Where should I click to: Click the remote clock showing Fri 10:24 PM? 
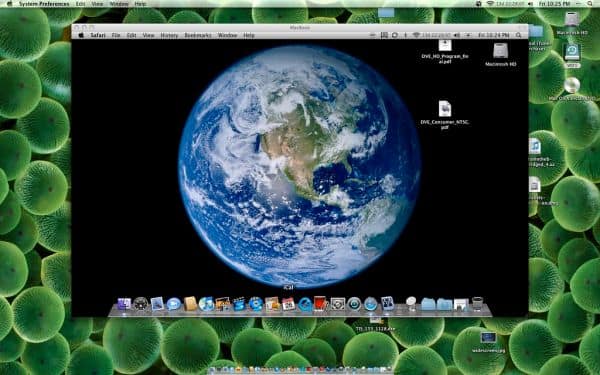(494, 35)
